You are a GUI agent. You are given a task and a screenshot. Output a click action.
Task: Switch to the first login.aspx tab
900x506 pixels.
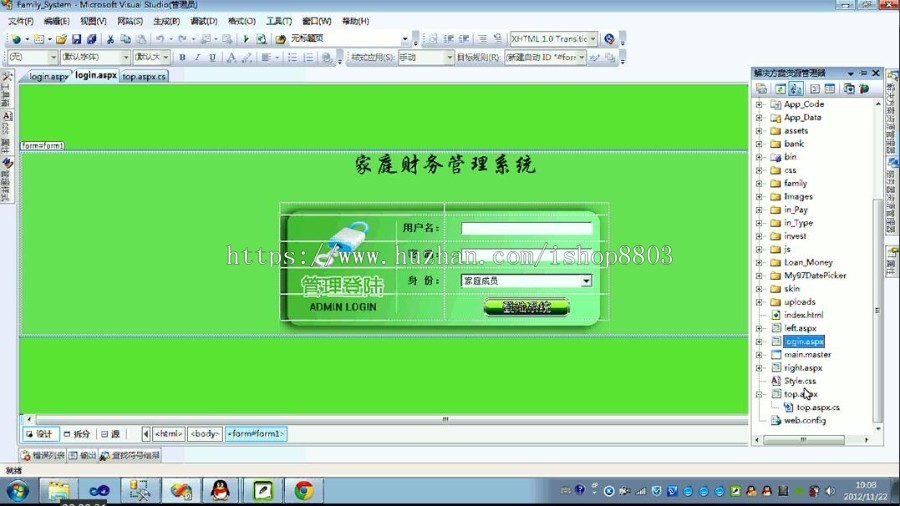pos(48,76)
